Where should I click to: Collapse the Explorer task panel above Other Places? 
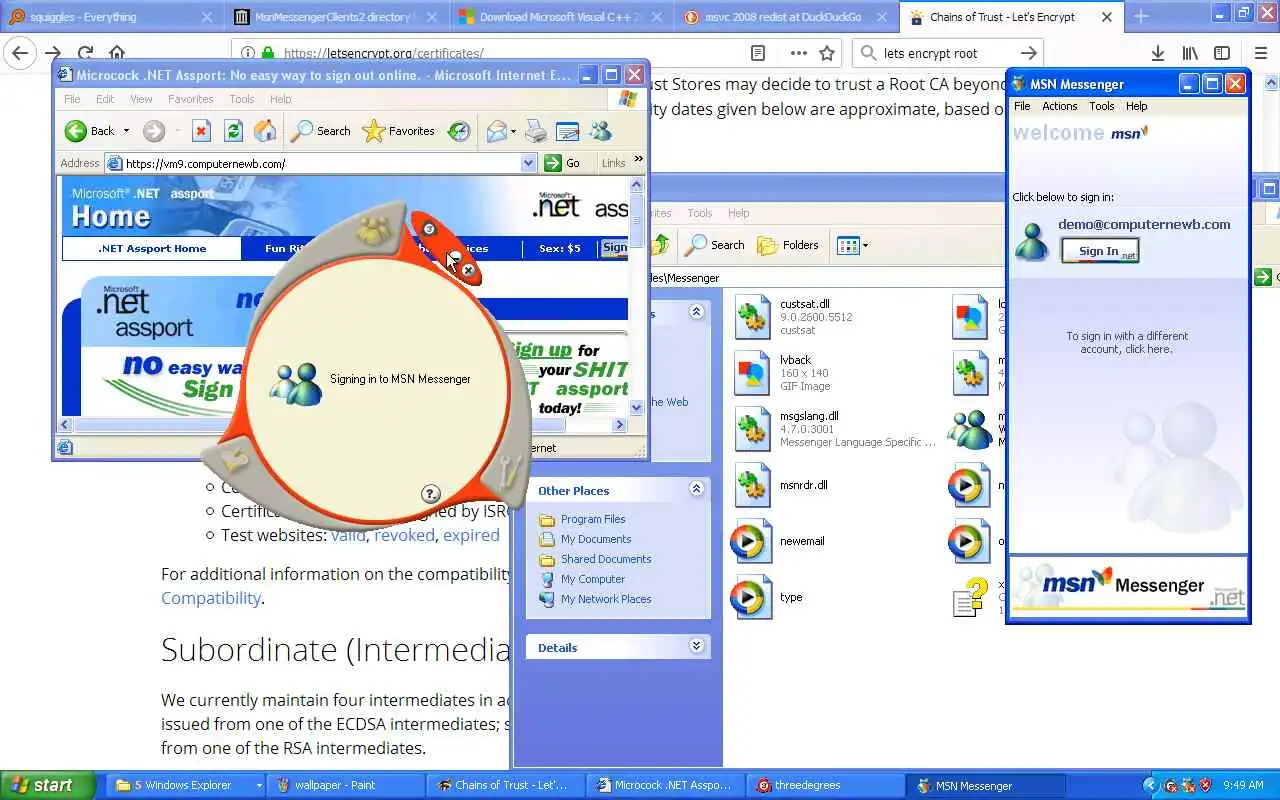coord(696,312)
